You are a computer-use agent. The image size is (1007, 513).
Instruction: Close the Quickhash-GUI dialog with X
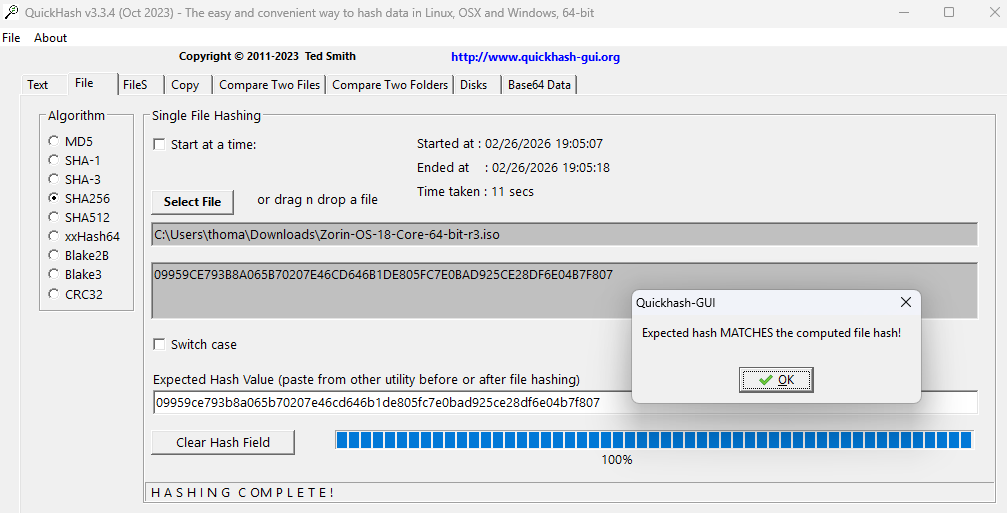pos(905,302)
